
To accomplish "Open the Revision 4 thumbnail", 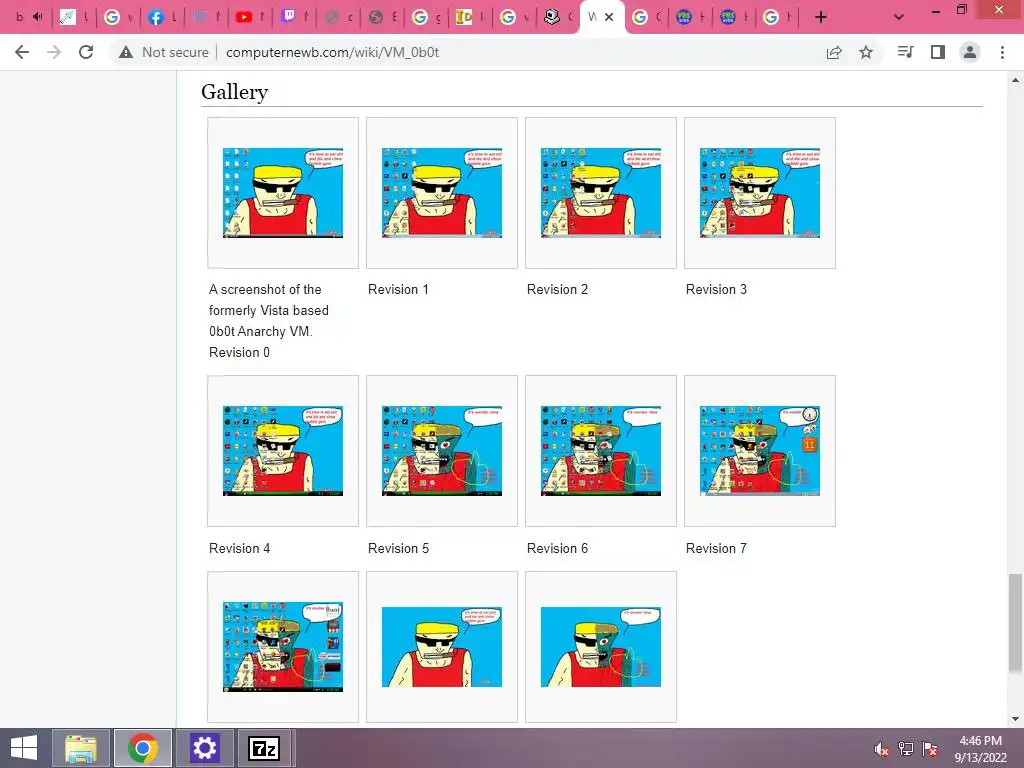I will coord(283,451).
